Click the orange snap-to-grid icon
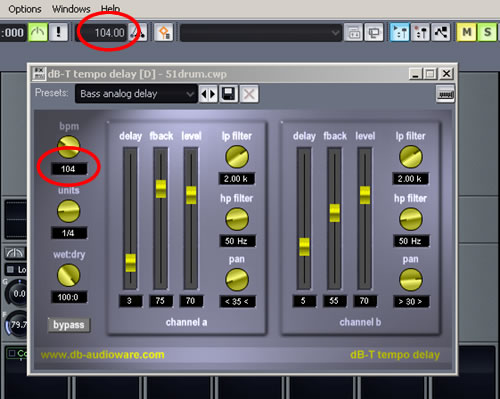Image resolution: width=500 pixels, height=399 pixels. point(164,32)
